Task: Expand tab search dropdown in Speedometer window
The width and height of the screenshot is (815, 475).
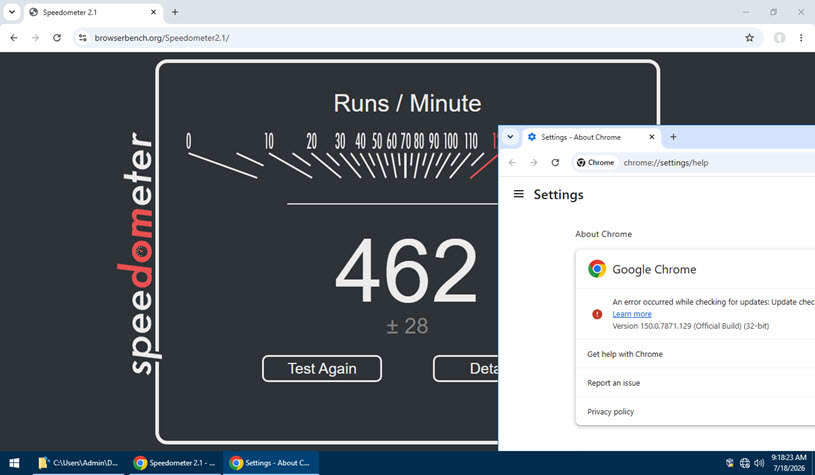Action: point(11,12)
